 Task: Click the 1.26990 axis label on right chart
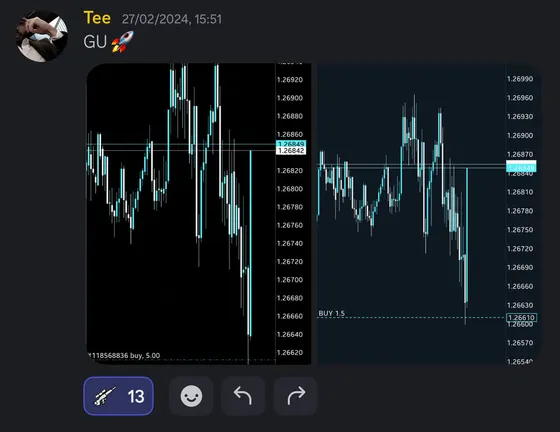coord(520,79)
